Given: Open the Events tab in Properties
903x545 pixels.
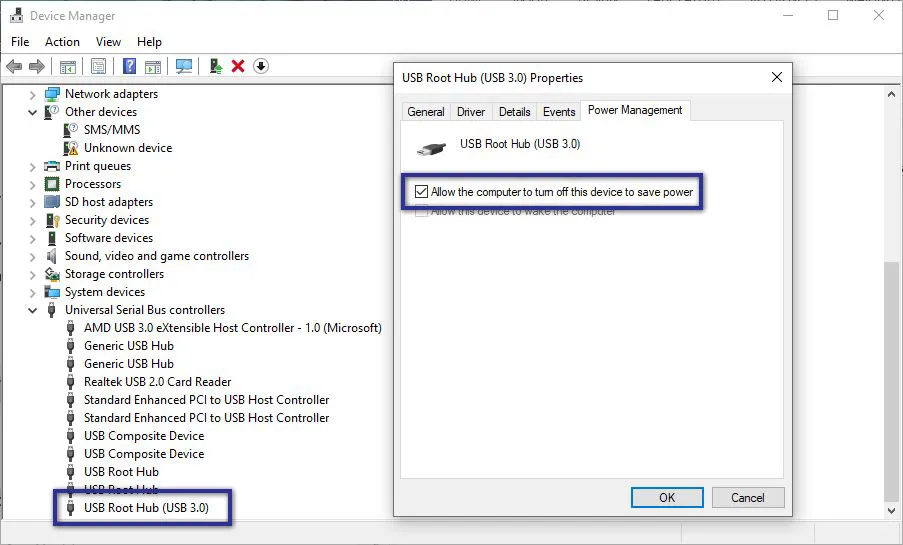Looking at the screenshot, I should 559,112.
